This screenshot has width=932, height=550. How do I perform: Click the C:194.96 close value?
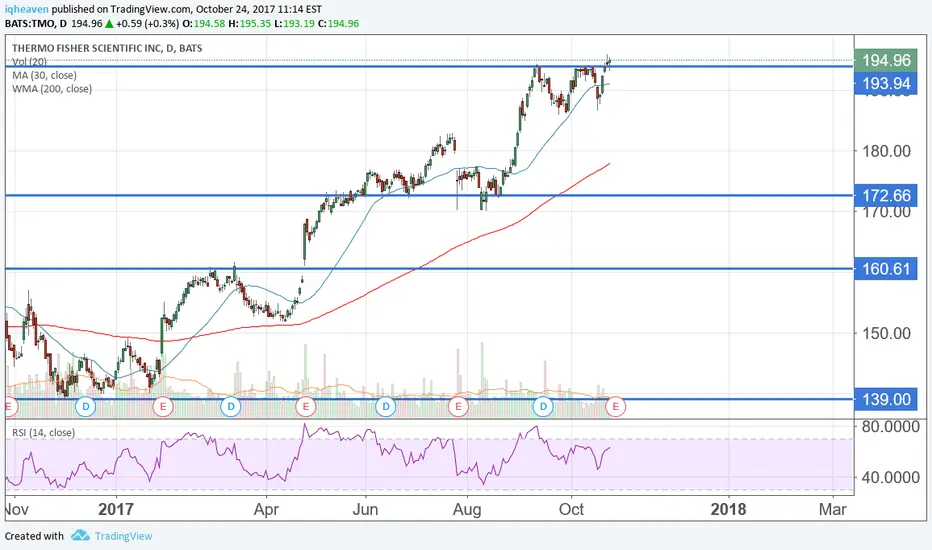point(338,24)
